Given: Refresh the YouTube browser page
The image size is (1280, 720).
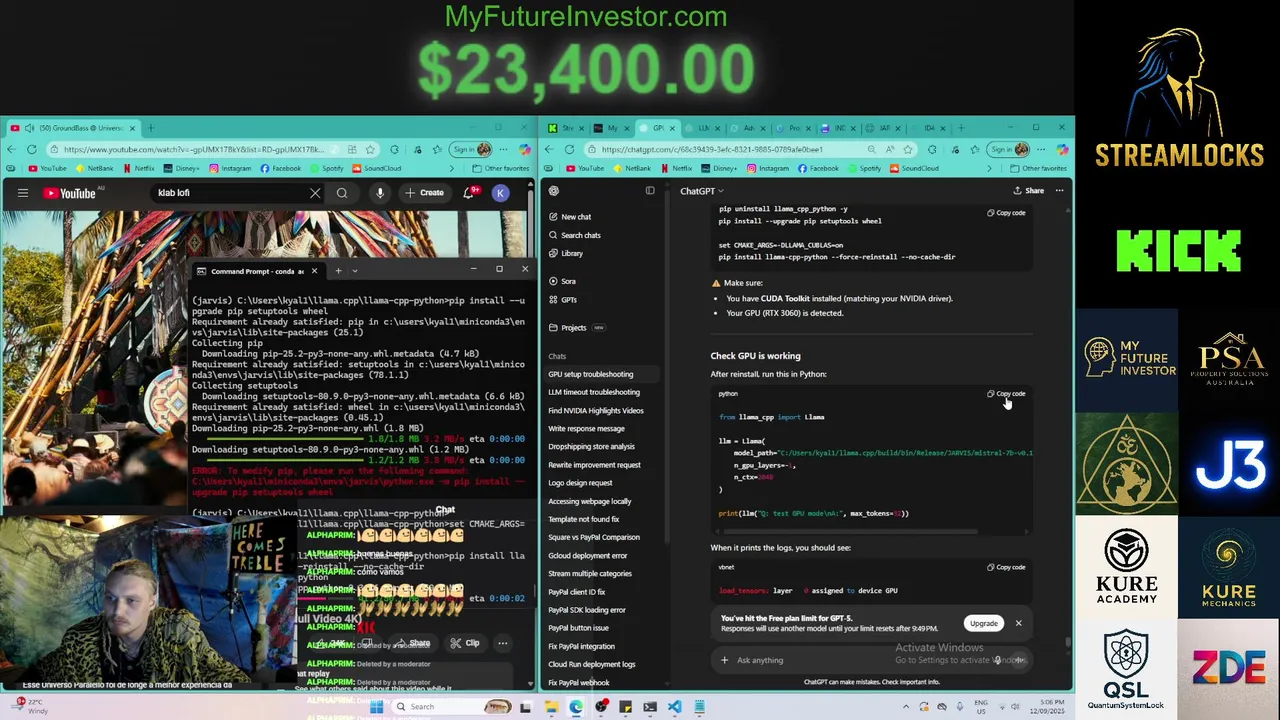Looking at the screenshot, I should click(x=31, y=149).
